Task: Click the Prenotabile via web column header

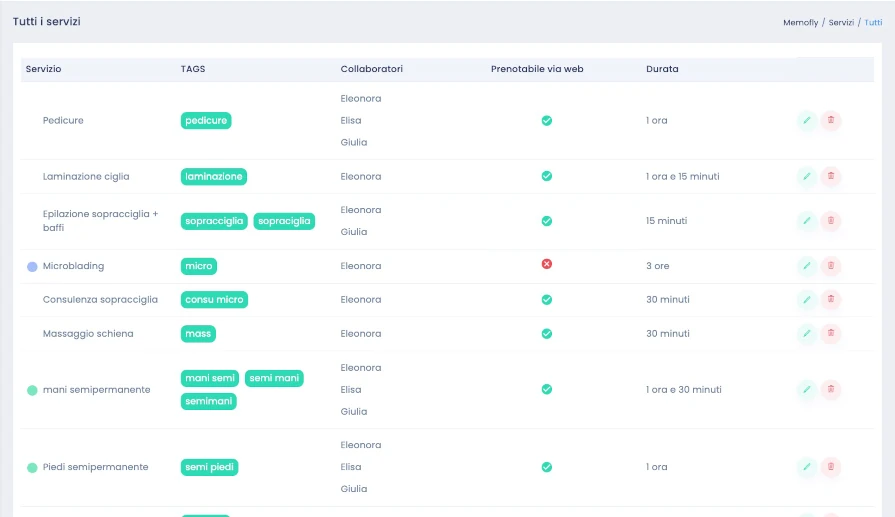Action: coord(537,70)
